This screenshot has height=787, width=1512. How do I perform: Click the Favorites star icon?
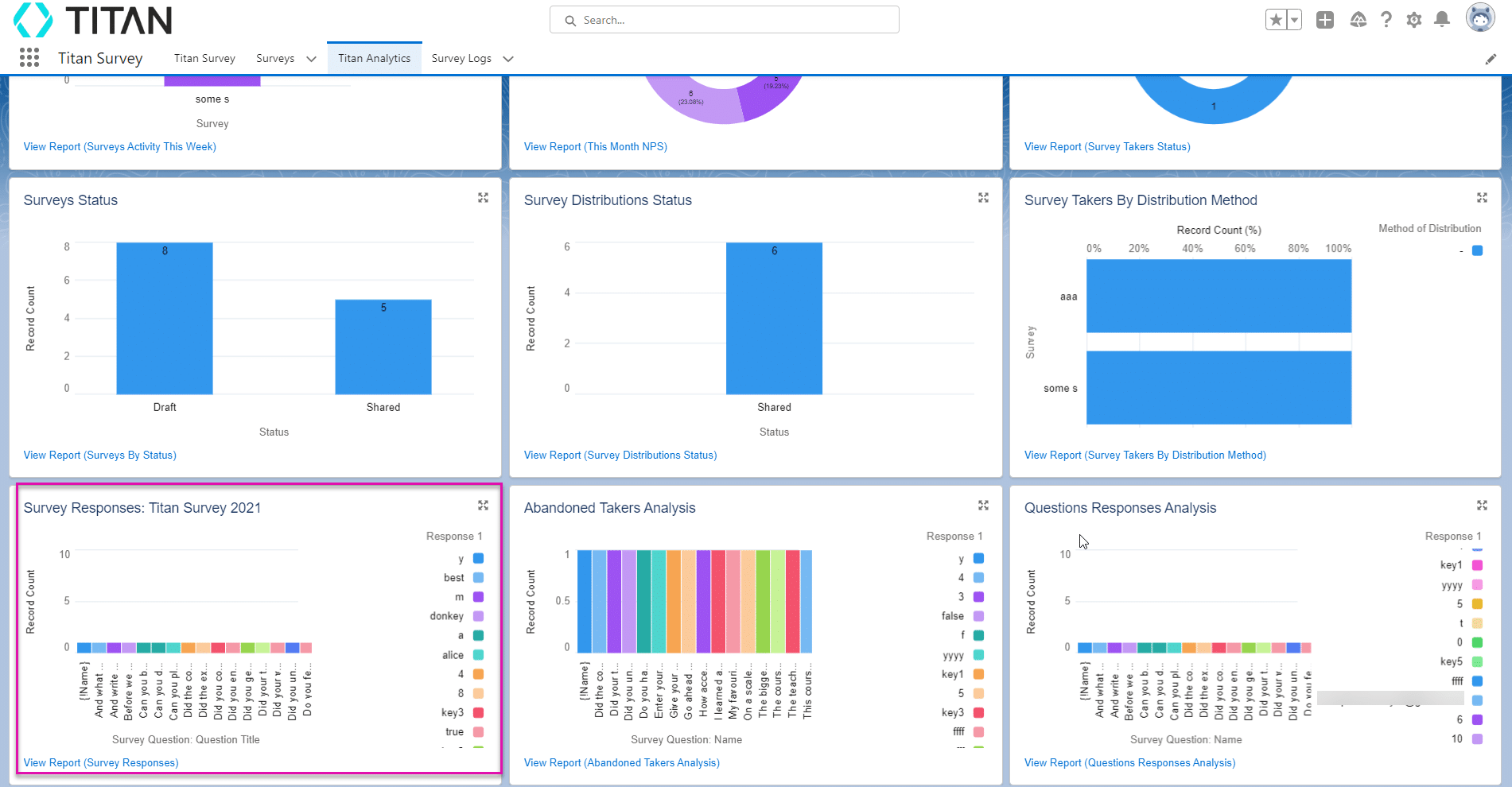[1276, 20]
